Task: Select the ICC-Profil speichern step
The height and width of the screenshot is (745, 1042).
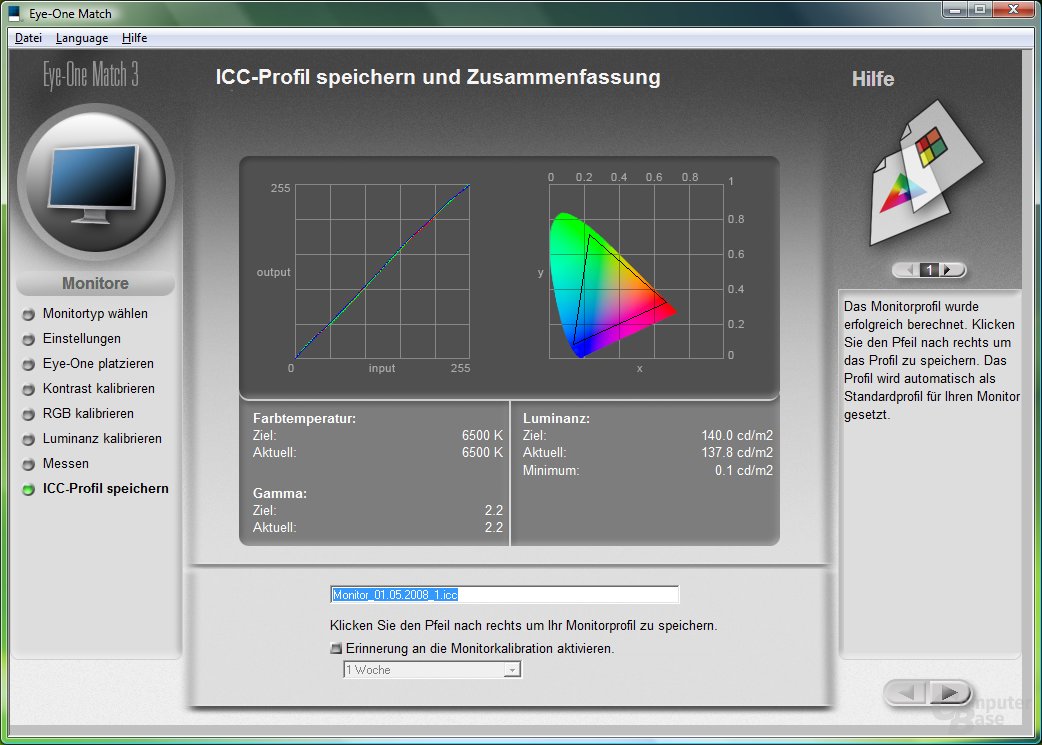Action: 105,488
